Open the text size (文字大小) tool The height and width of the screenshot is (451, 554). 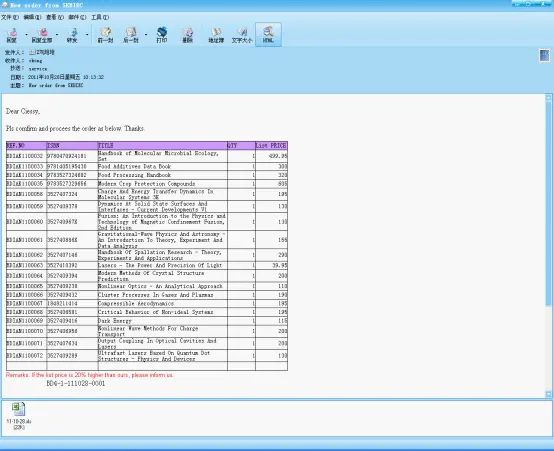(x=242, y=35)
